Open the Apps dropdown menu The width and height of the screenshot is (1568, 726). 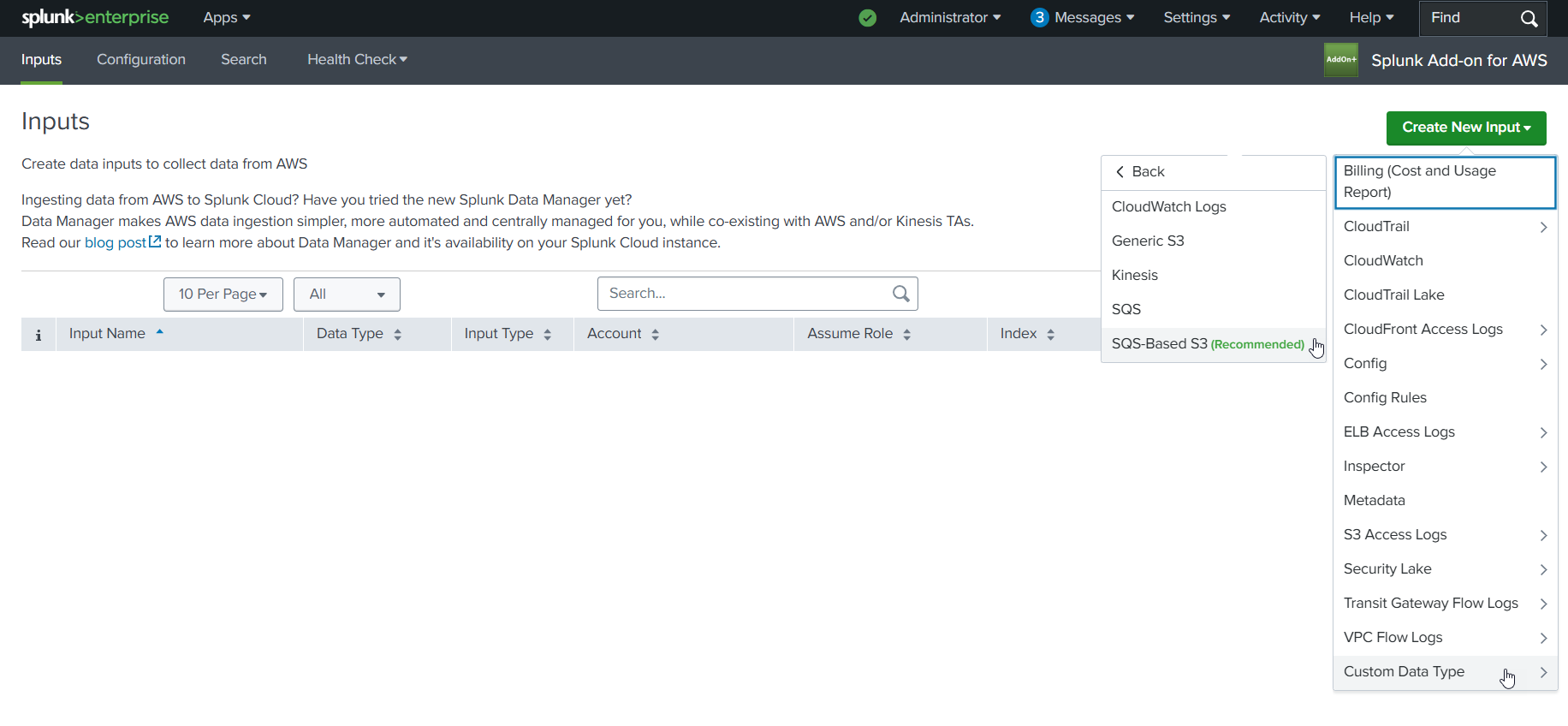227,18
